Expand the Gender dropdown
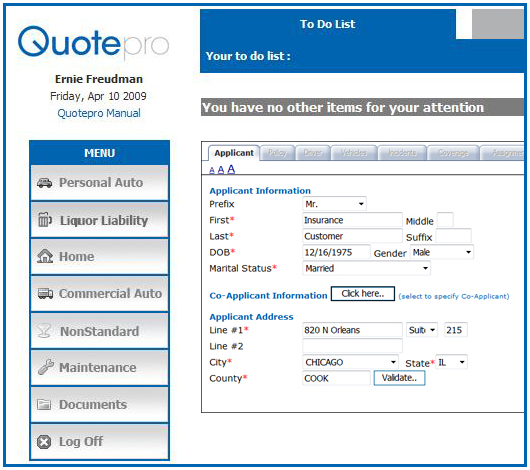The image size is (530, 470). coord(441,252)
